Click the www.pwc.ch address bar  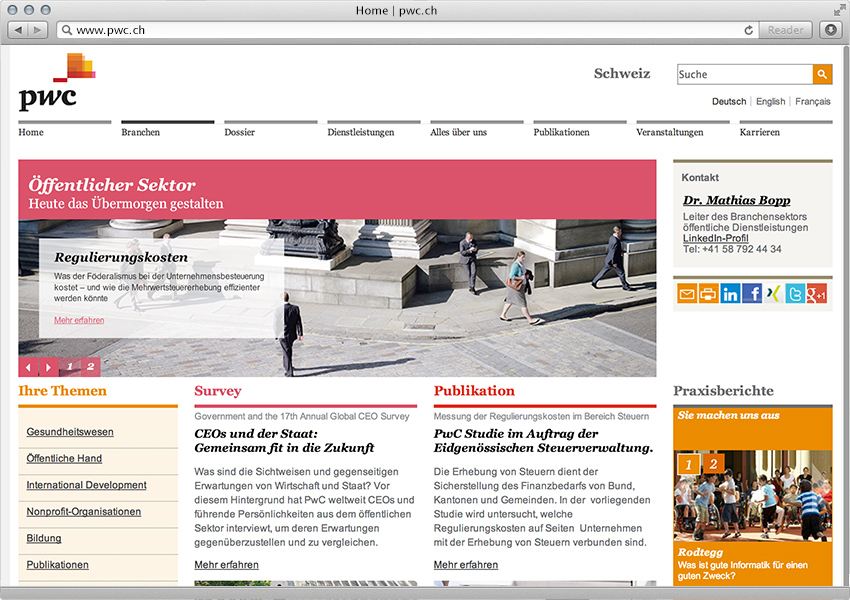(407, 30)
